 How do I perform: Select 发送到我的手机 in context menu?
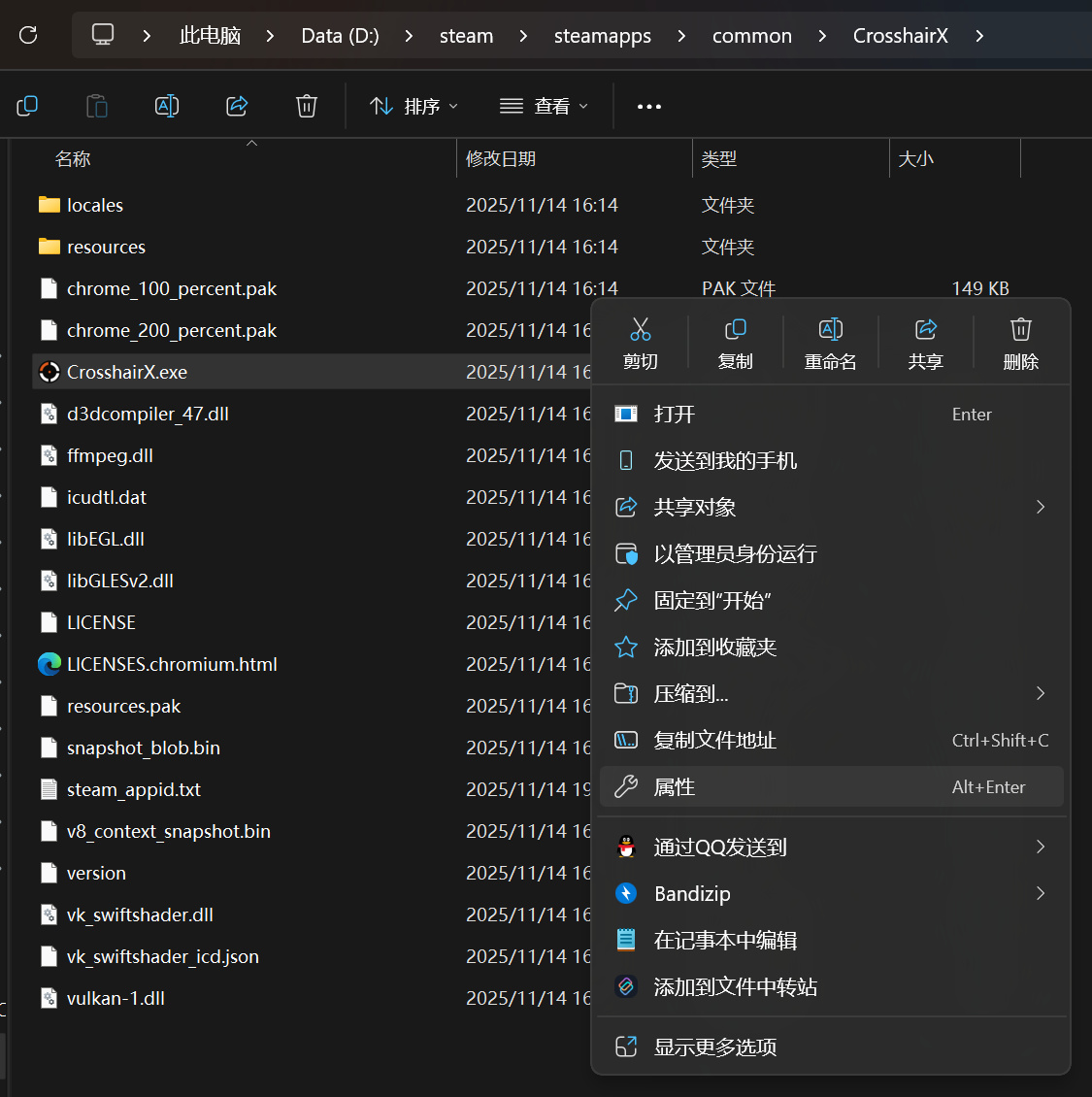tap(831, 460)
